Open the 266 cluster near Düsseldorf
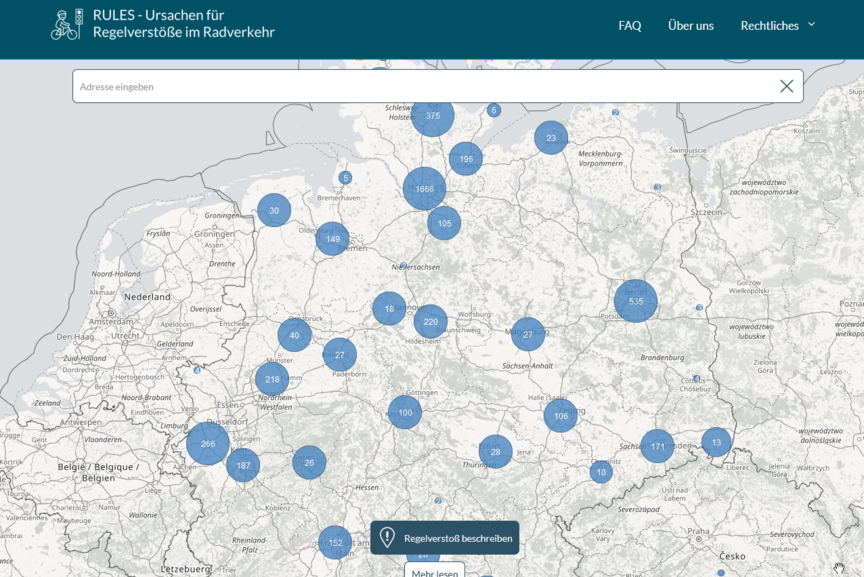This screenshot has height=577, width=864. [207, 443]
